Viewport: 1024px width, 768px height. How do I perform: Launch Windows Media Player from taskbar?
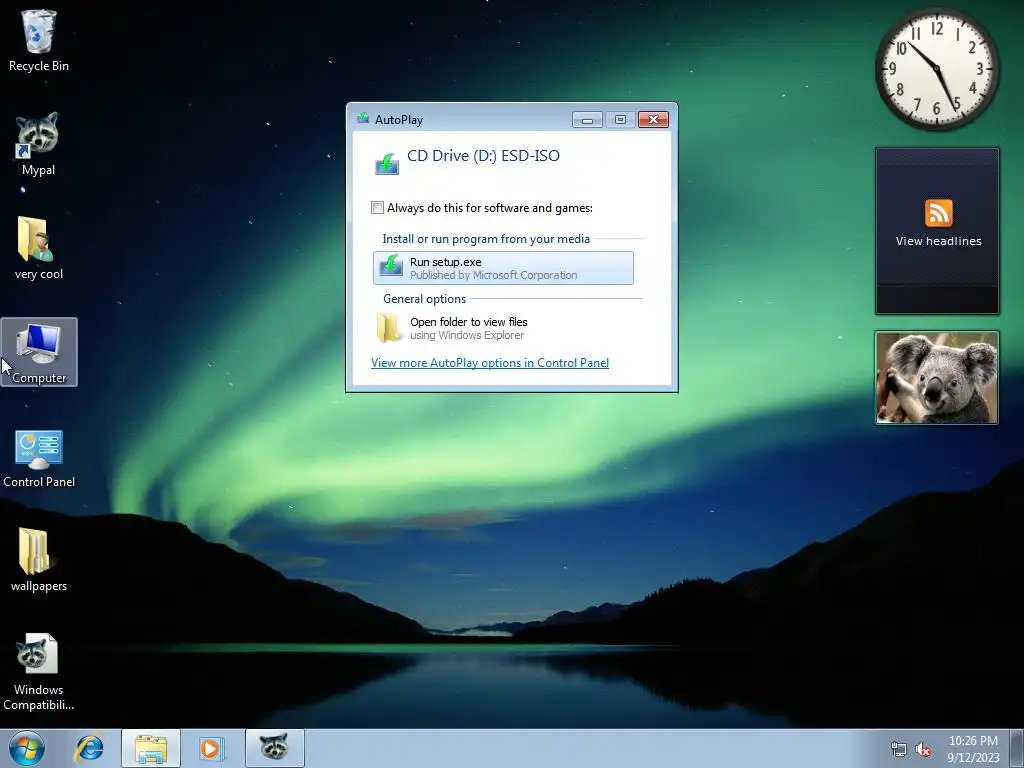pyautogui.click(x=211, y=748)
